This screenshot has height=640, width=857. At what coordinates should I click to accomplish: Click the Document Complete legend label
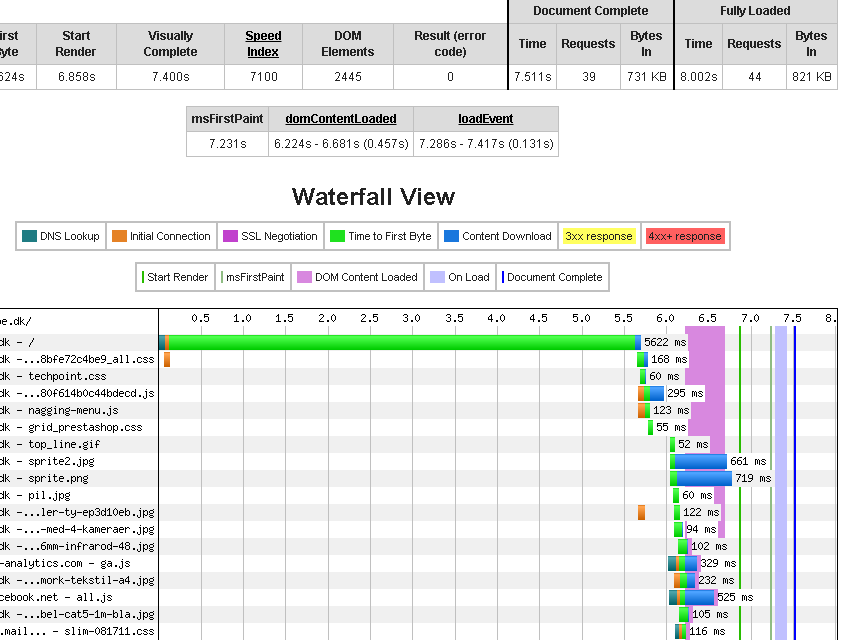(x=555, y=277)
